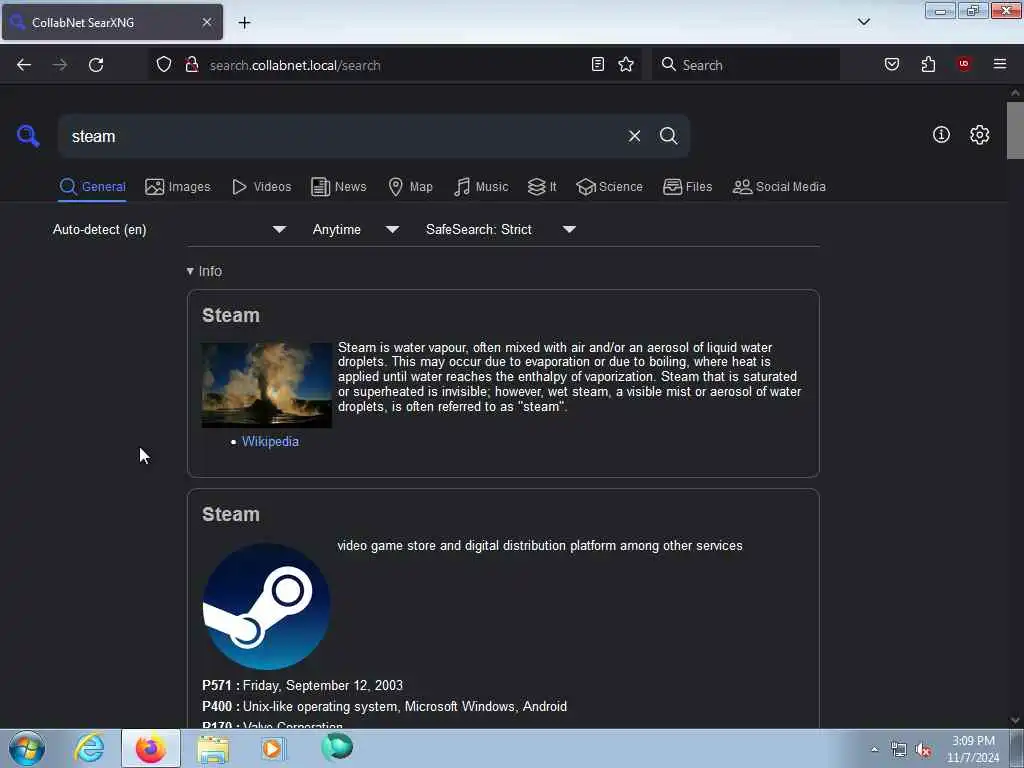Open tracking protection shield icon

click(x=164, y=65)
